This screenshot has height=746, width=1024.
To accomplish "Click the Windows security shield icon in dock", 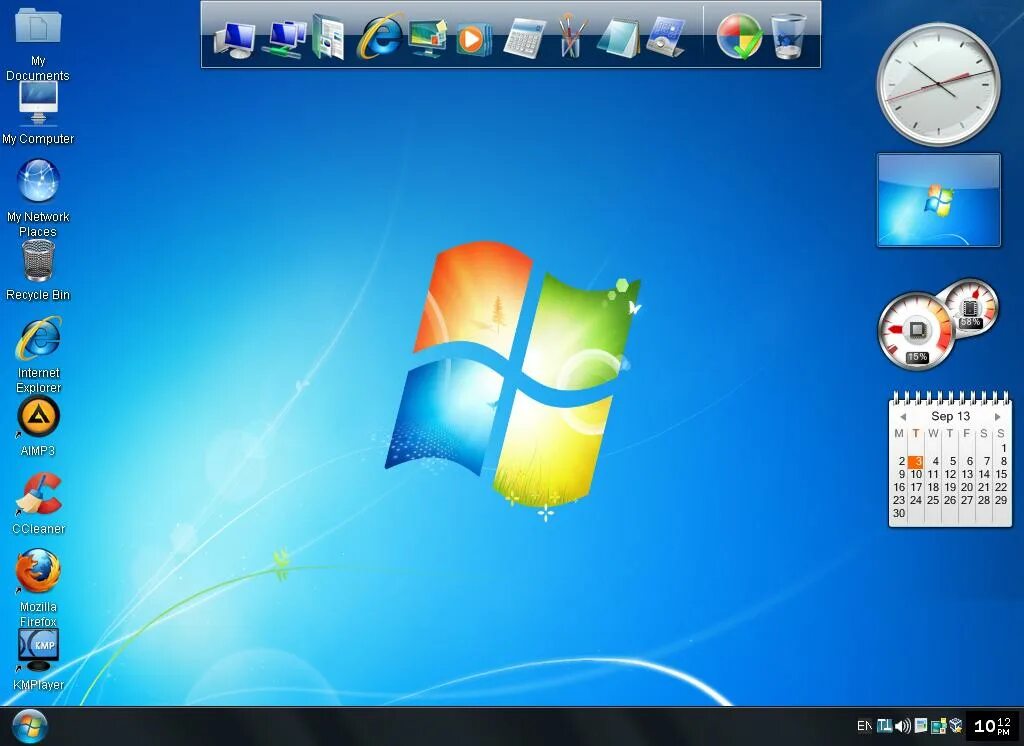I will click(739, 37).
